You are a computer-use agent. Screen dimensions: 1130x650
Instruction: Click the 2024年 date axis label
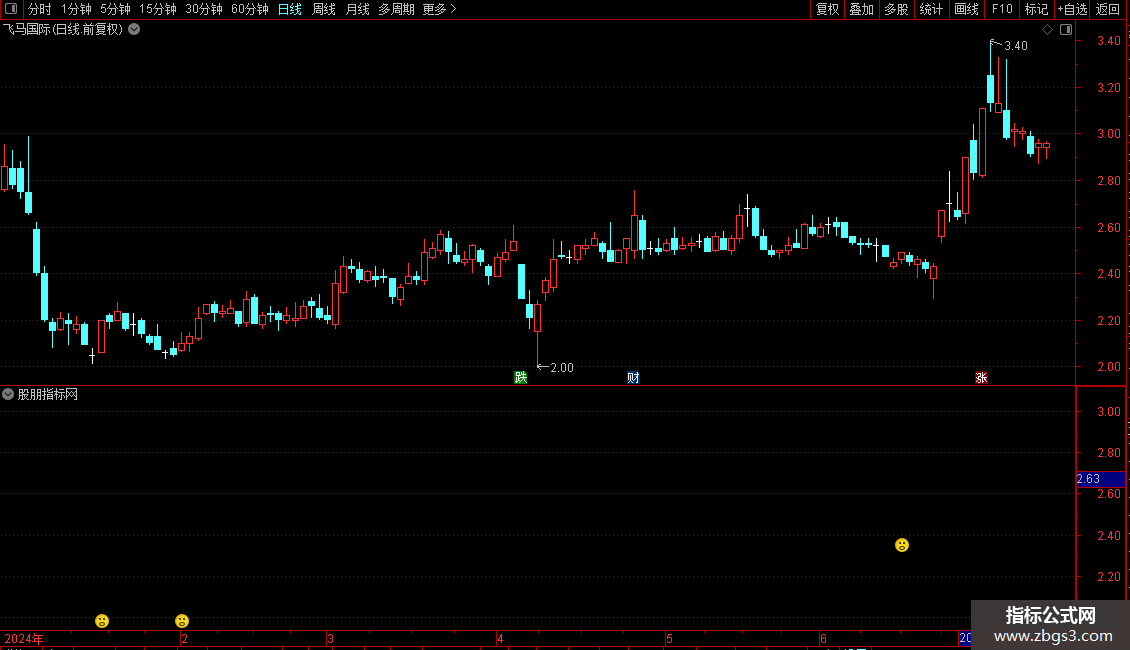click(x=24, y=638)
